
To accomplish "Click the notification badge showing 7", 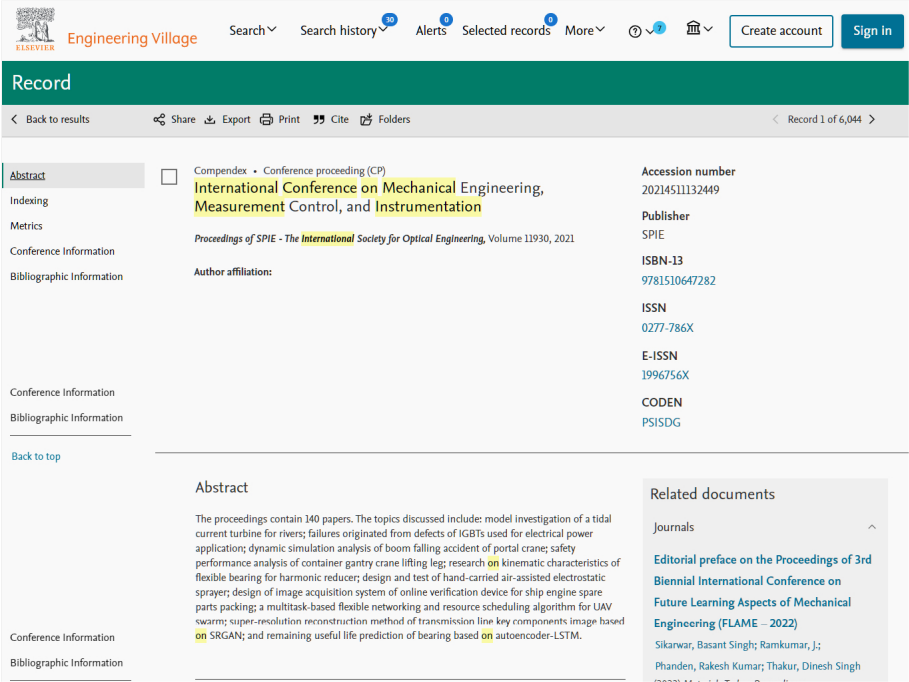I will tap(659, 28).
